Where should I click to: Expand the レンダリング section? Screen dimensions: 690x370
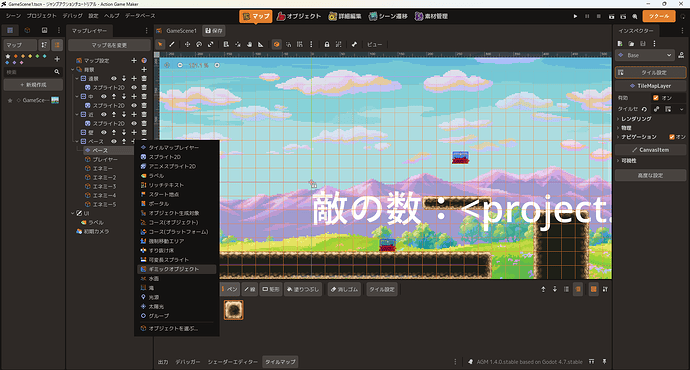coord(636,119)
